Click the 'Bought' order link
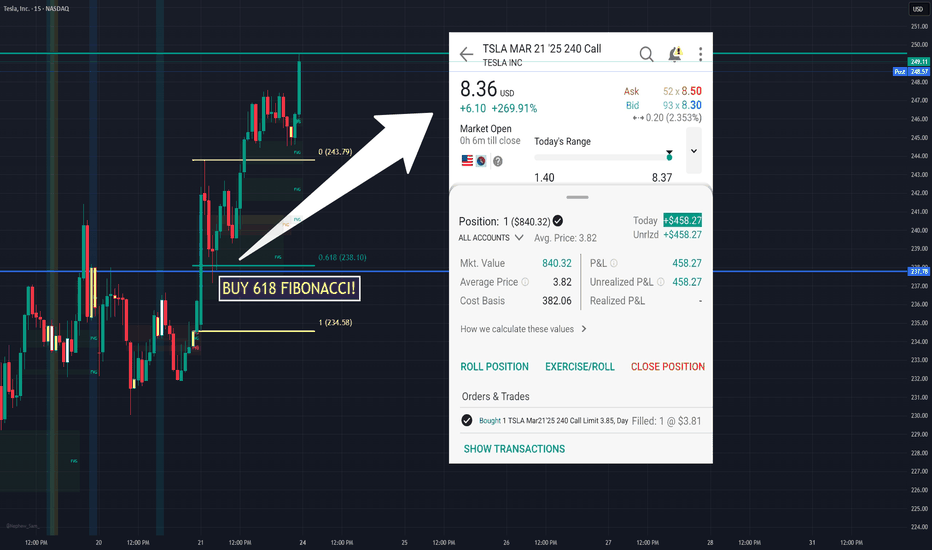 click(490, 420)
